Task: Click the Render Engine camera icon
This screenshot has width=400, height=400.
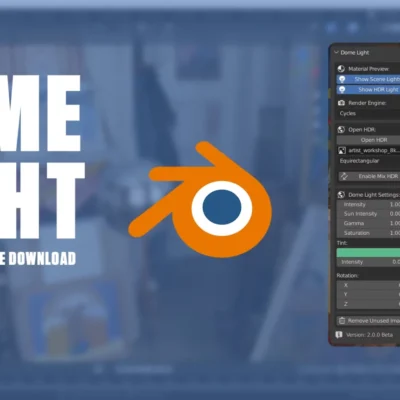Action: [x=341, y=103]
